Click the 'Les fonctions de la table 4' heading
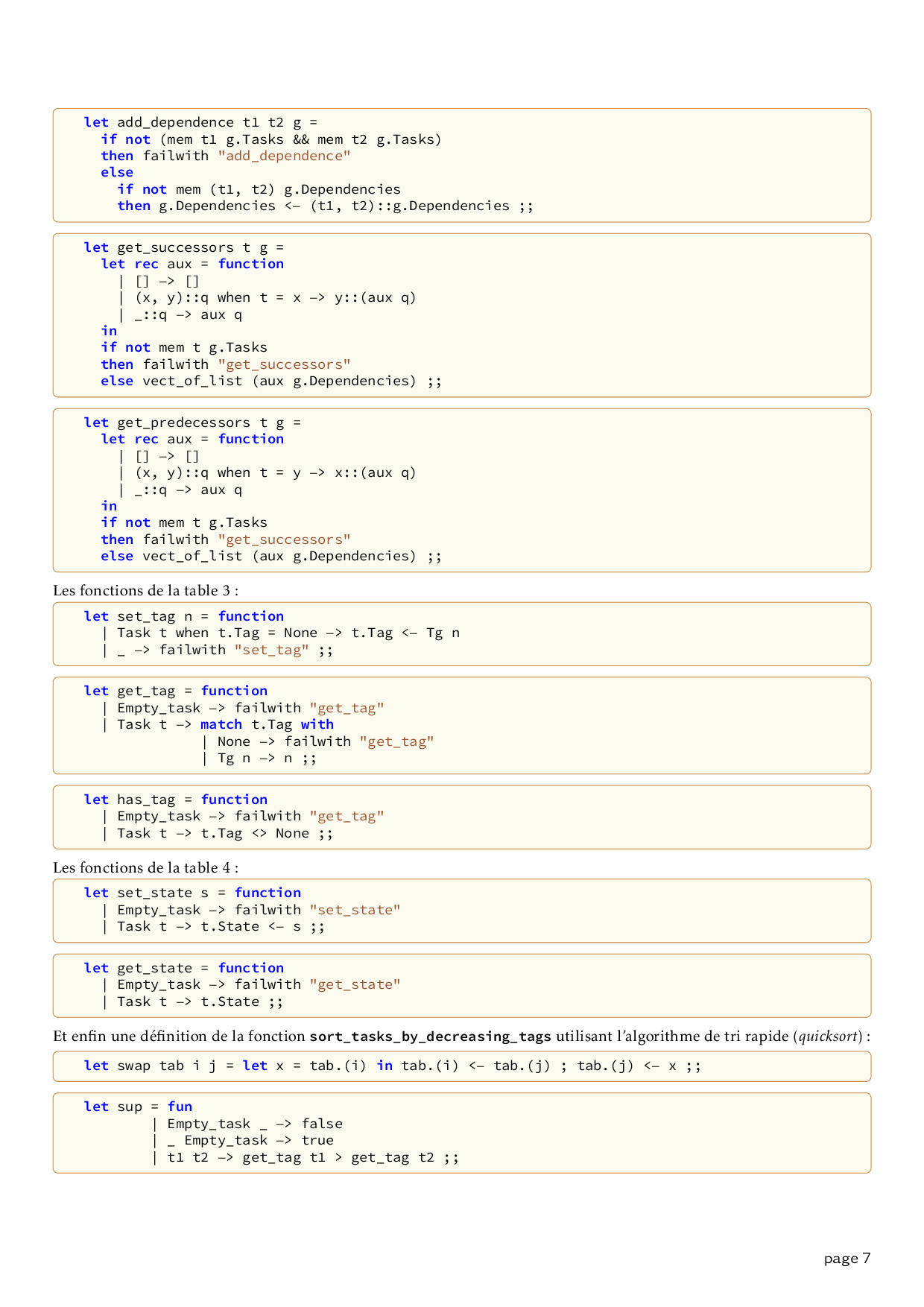Screen dimensions: 924x1307 pyautogui.click(x=145, y=868)
